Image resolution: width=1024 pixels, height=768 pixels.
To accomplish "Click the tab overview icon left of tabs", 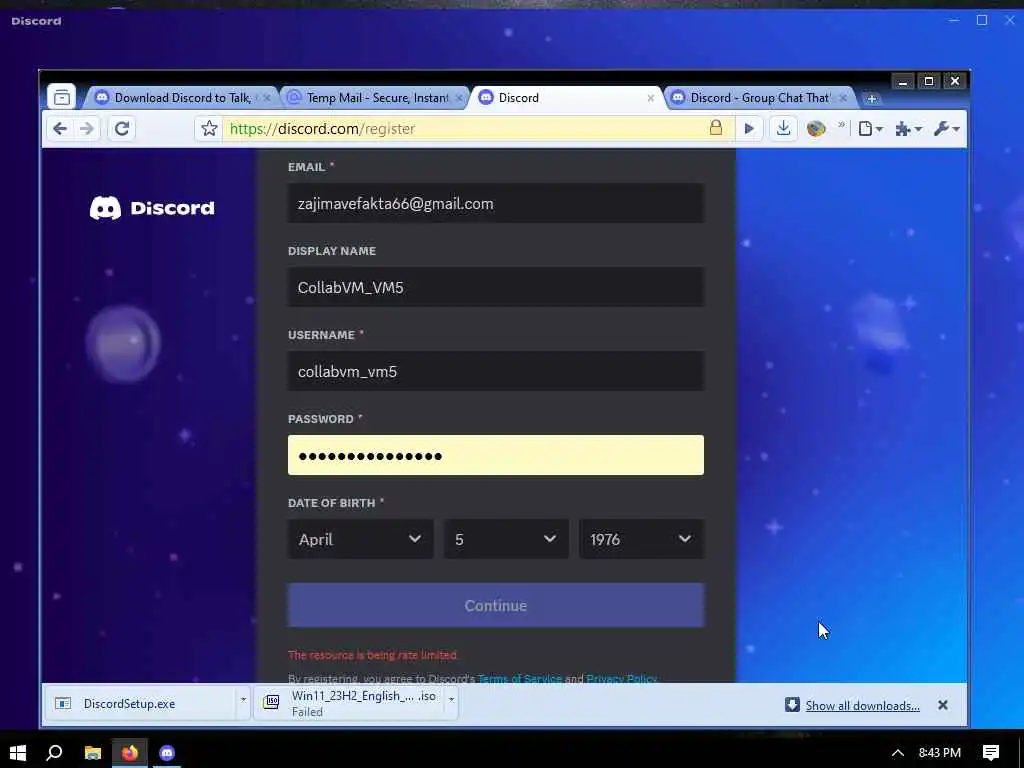I will 62,97.
